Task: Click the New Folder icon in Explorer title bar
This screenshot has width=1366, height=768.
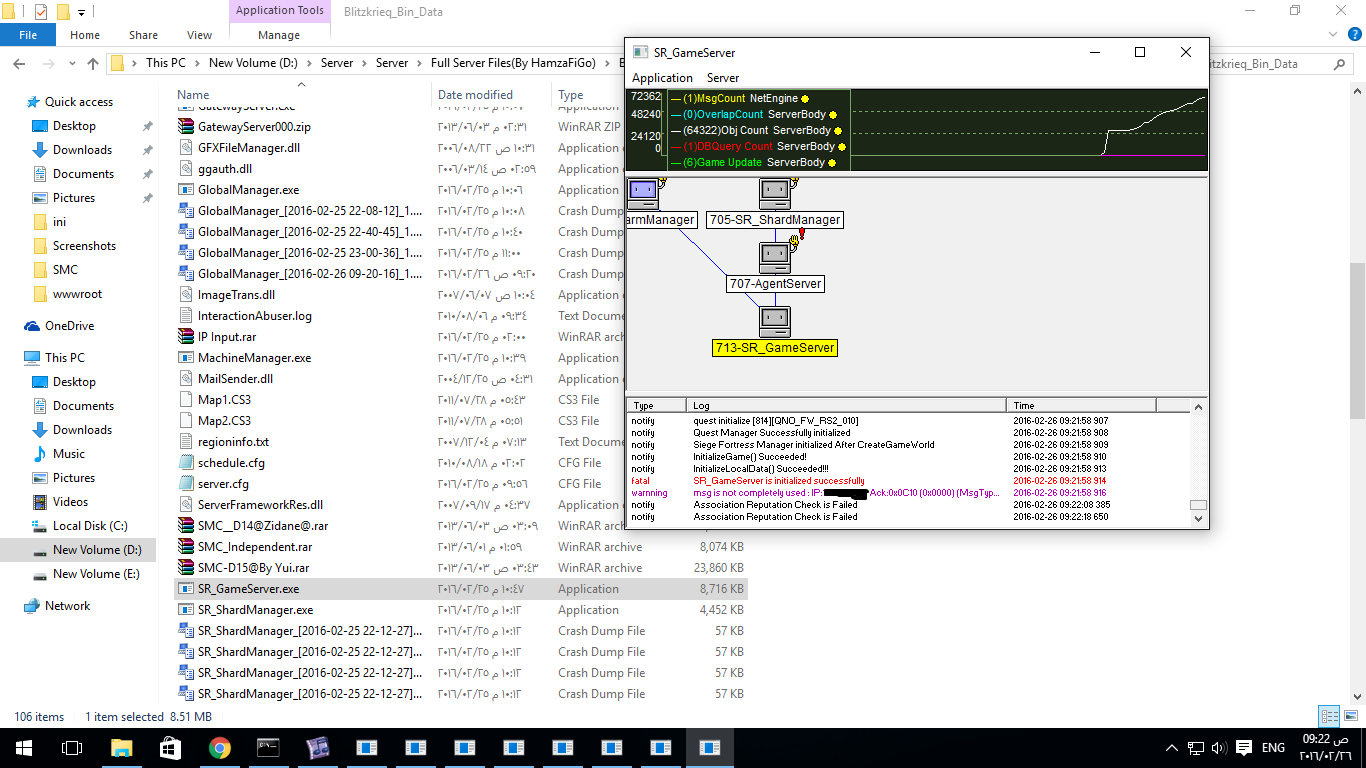Action: coord(63,12)
